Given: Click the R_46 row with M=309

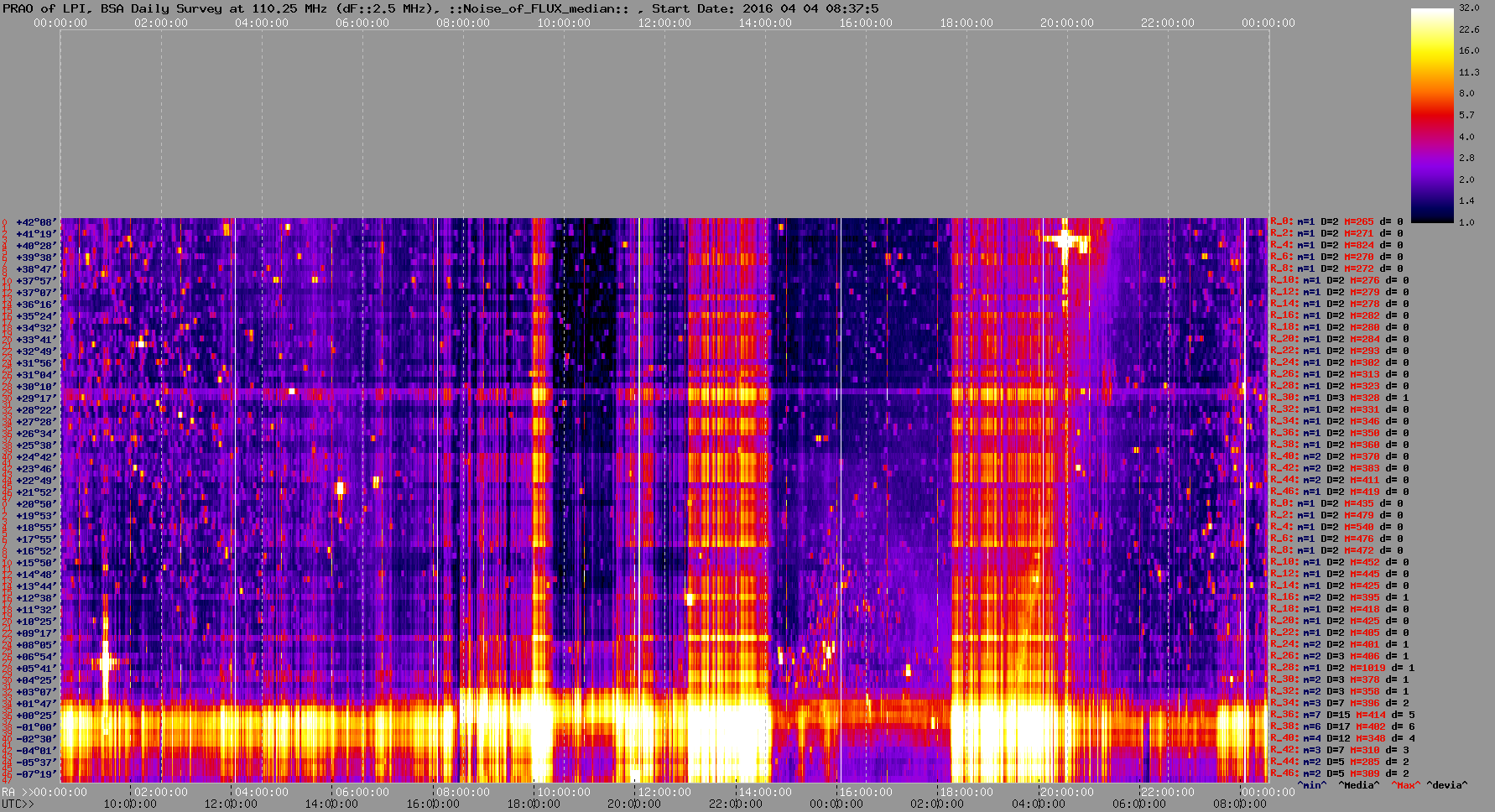Looking at the screenshot, I should [x=1340, y=774].
